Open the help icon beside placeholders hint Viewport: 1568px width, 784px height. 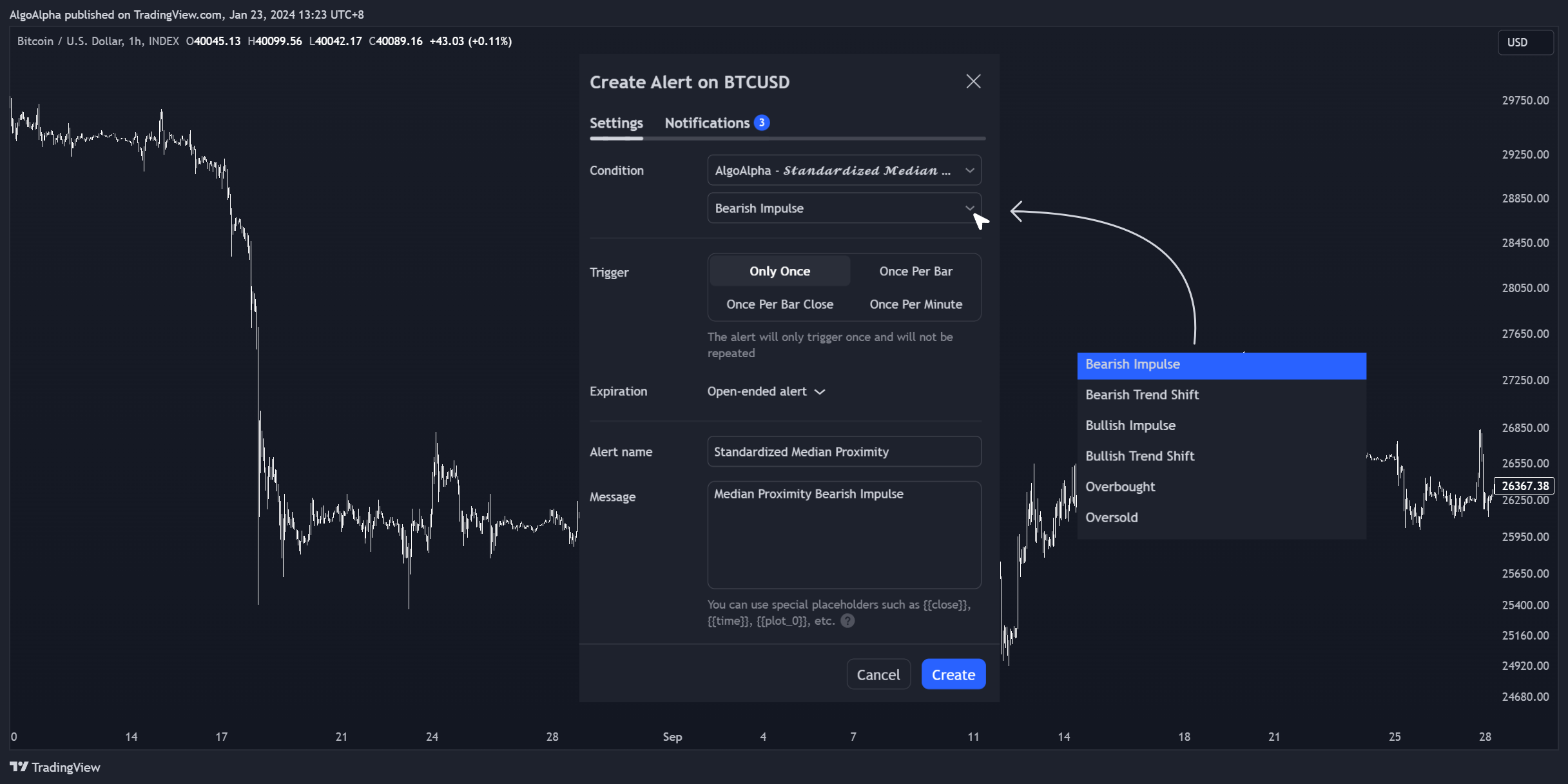point(848,621)
